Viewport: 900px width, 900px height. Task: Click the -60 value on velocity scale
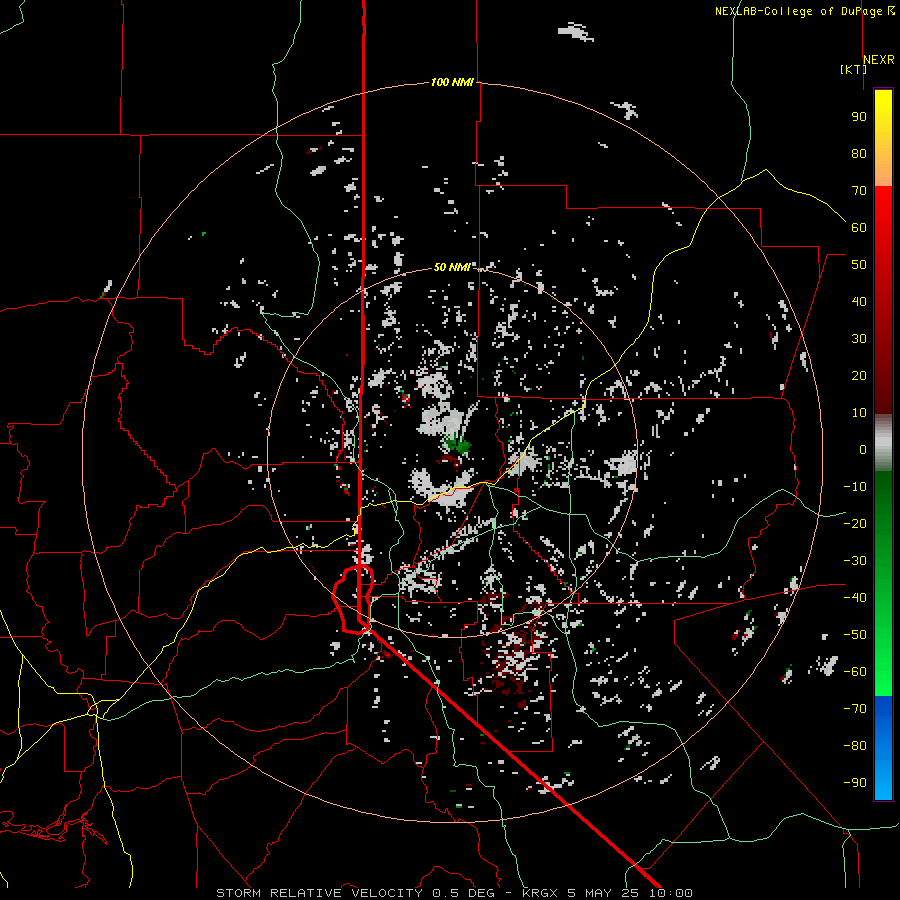(x=855, y=672)
